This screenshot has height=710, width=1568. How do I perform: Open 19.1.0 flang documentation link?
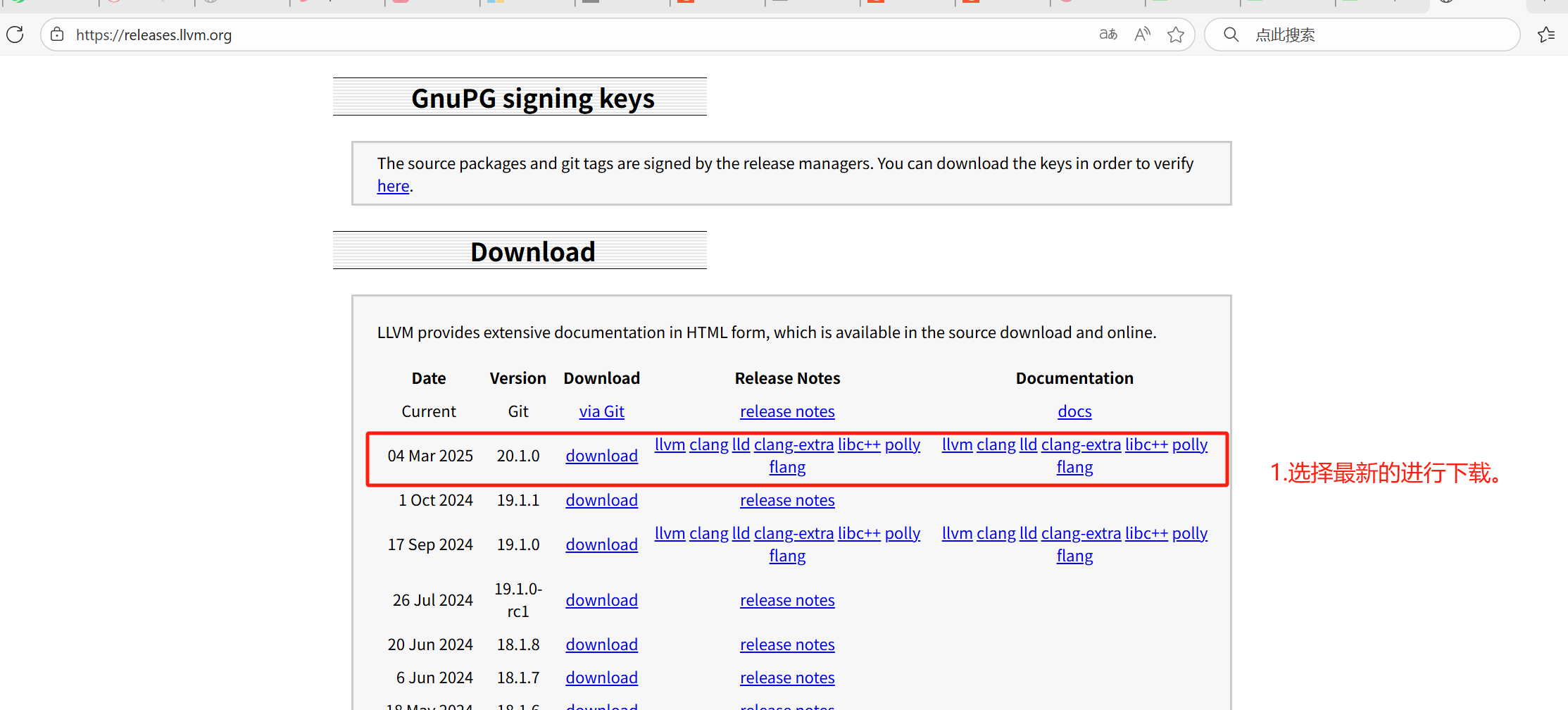pos(1074,556)
